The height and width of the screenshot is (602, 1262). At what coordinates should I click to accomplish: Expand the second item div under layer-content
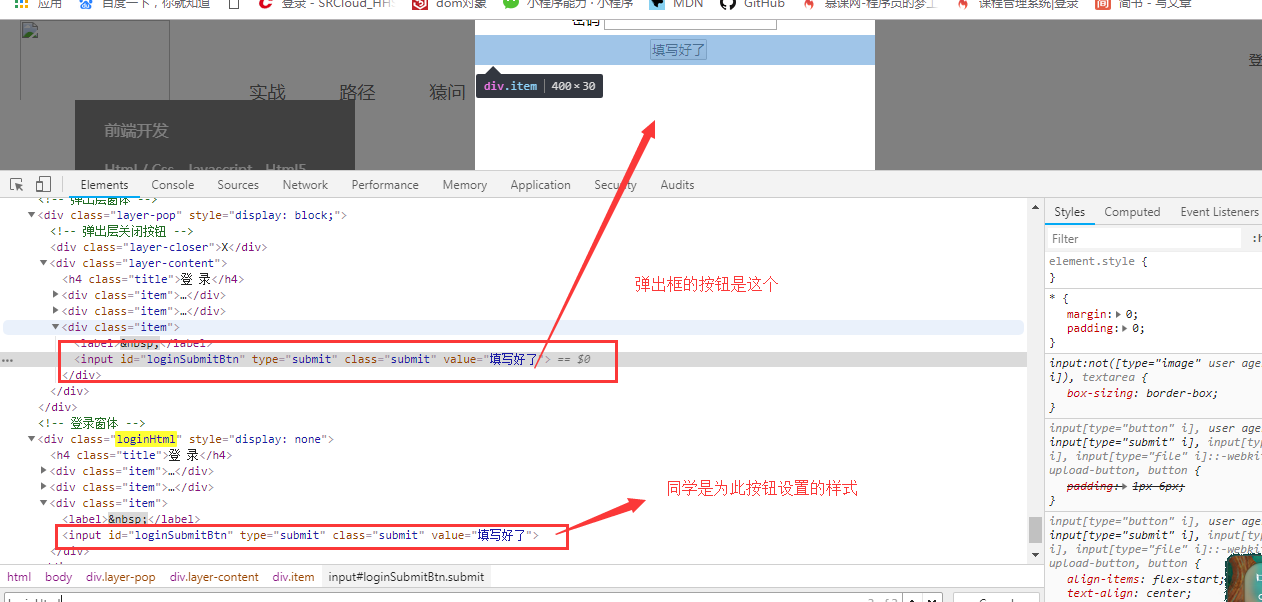[56, 311]
